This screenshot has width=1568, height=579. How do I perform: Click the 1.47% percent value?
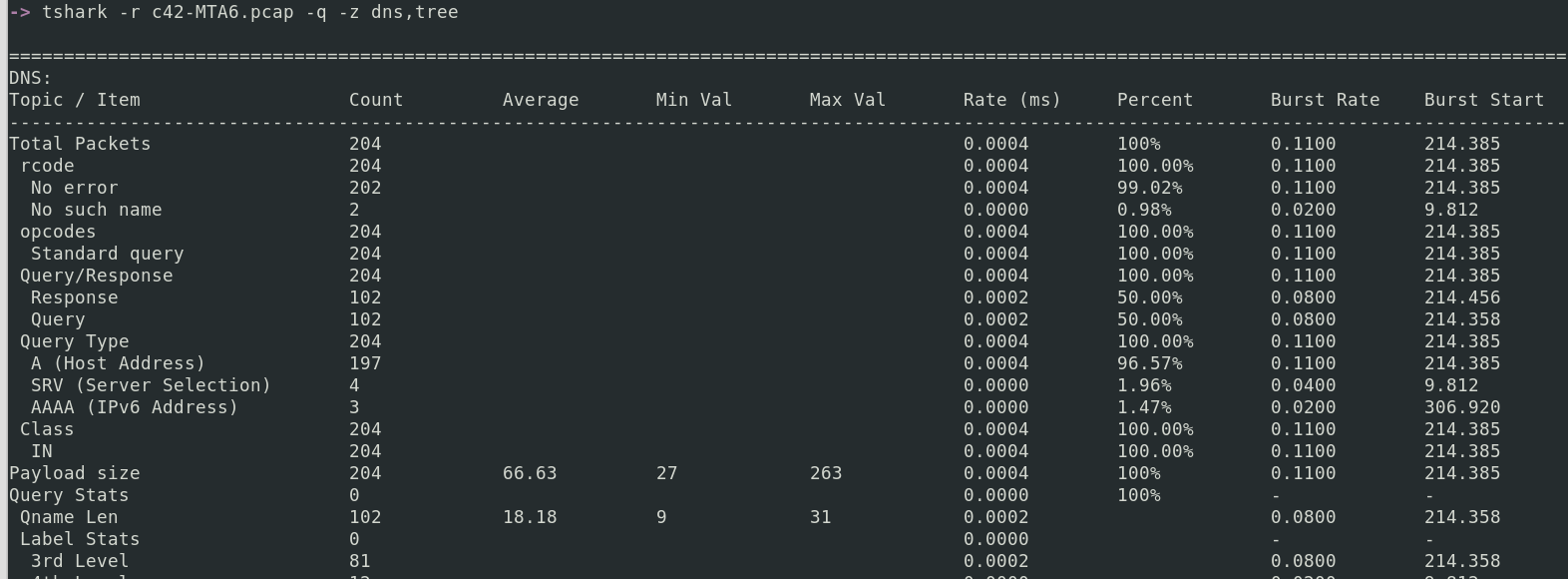coord(1144,407)
